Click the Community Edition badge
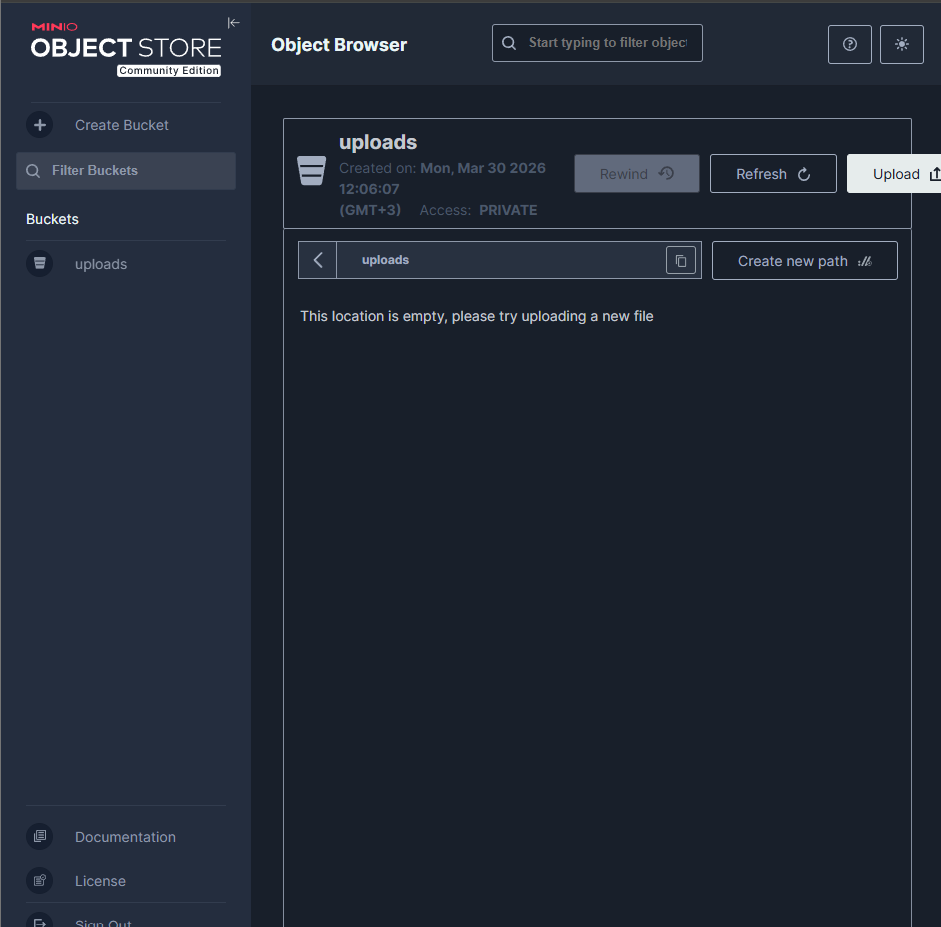941x927 pixels. pos(169,70)
